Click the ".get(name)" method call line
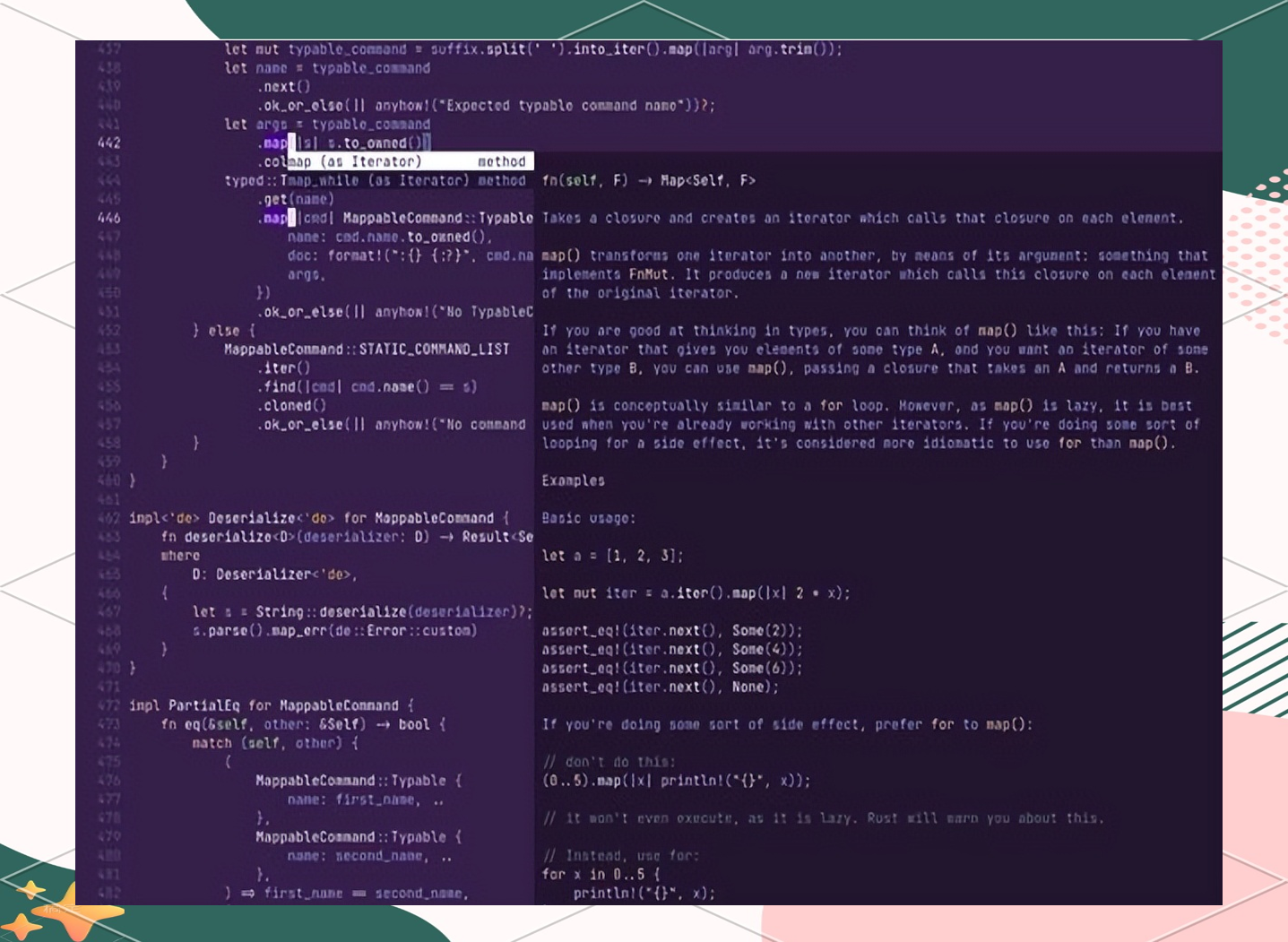Viewport: 1288px width, 942px height. coord(295,199)
